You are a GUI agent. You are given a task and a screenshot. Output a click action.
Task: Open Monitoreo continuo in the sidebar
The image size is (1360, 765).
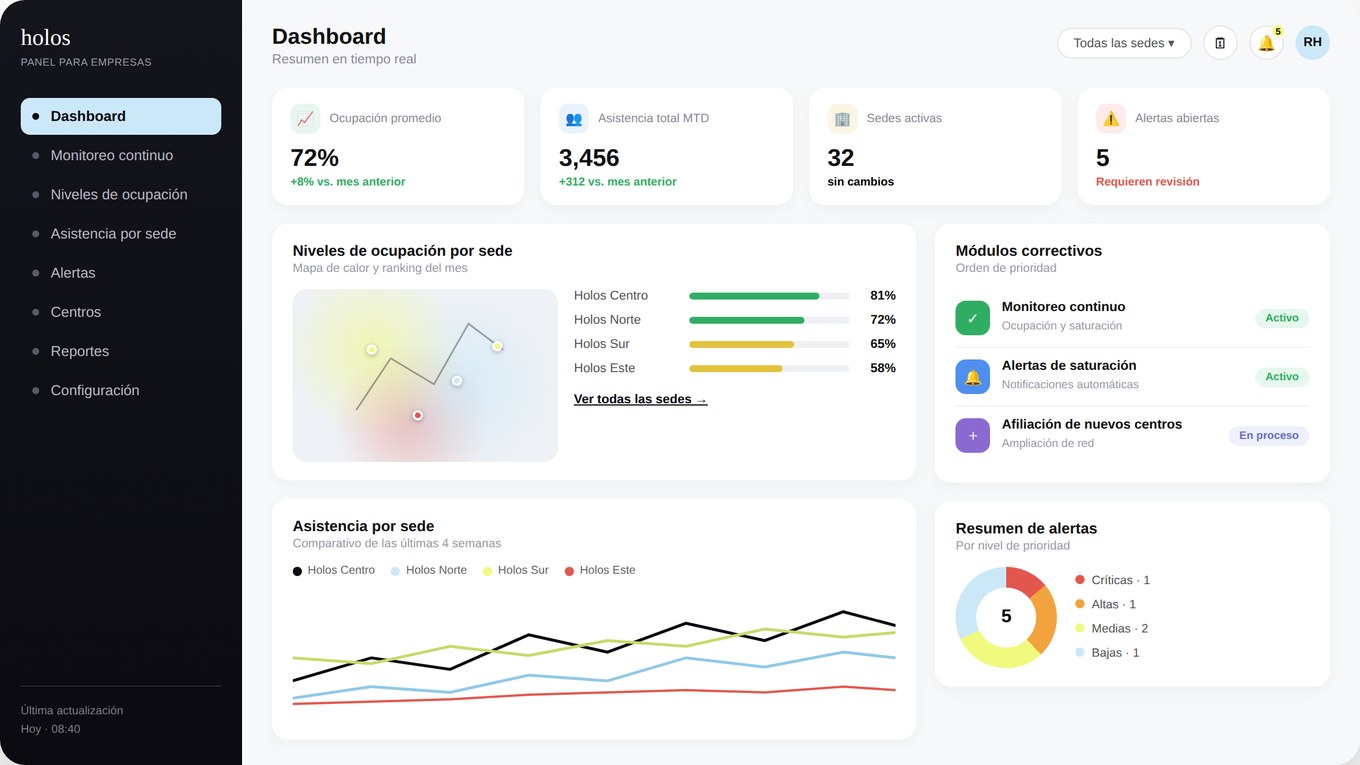pos(121,155)
